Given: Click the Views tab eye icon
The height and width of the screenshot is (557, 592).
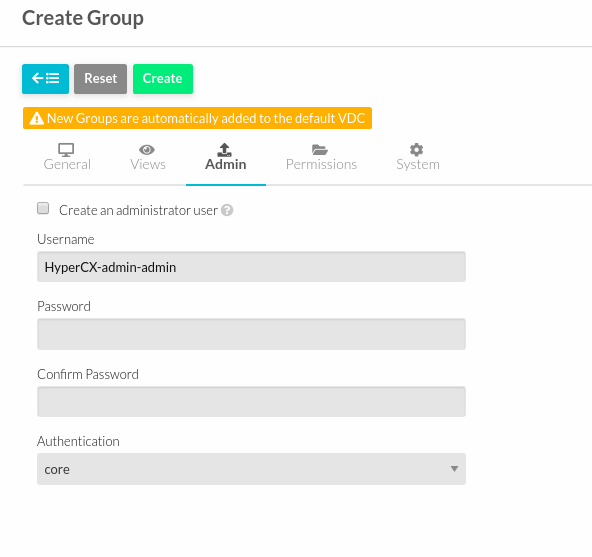Looking at the screenshot, I should point(147,150).
